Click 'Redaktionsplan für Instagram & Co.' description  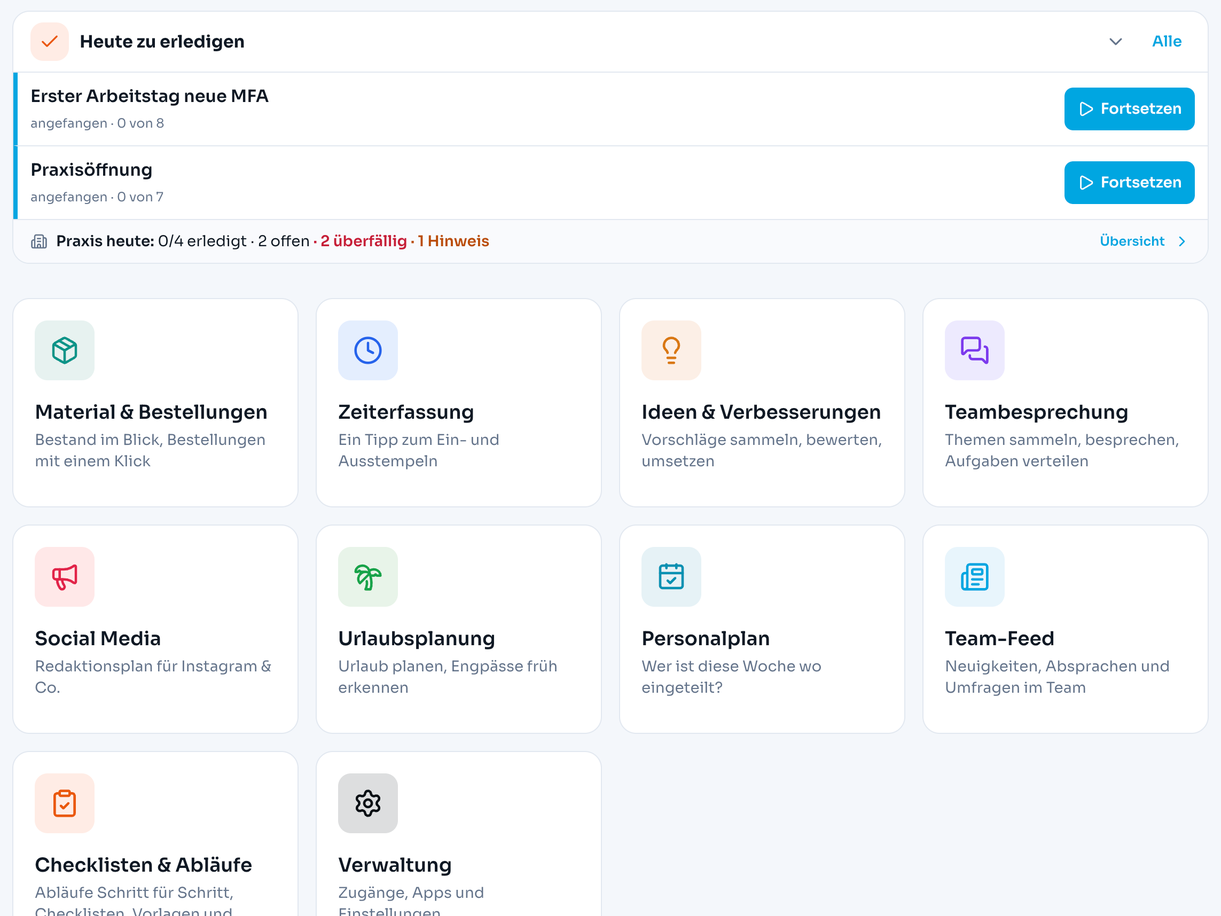[153, 677]
